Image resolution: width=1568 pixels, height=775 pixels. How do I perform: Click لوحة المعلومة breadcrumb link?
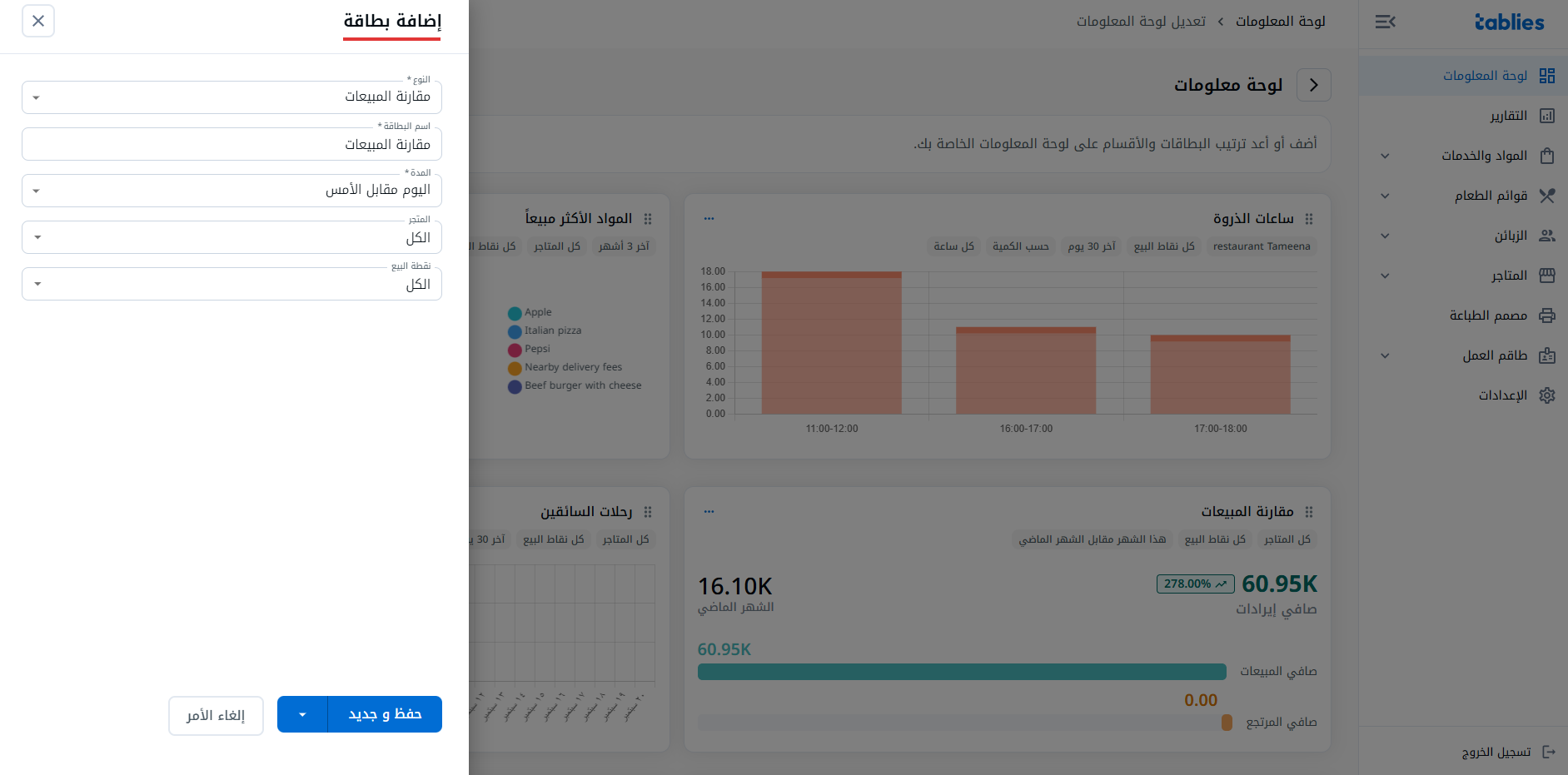pyautogui.click(x=1281, y=21)
